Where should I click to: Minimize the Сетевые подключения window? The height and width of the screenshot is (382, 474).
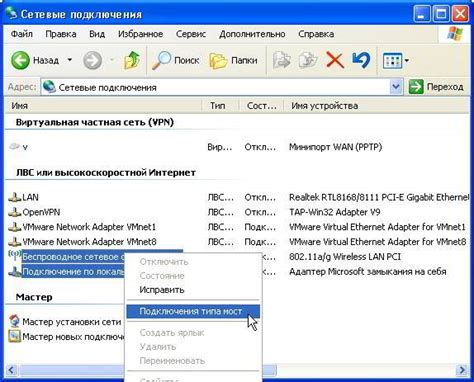(421, 14)
